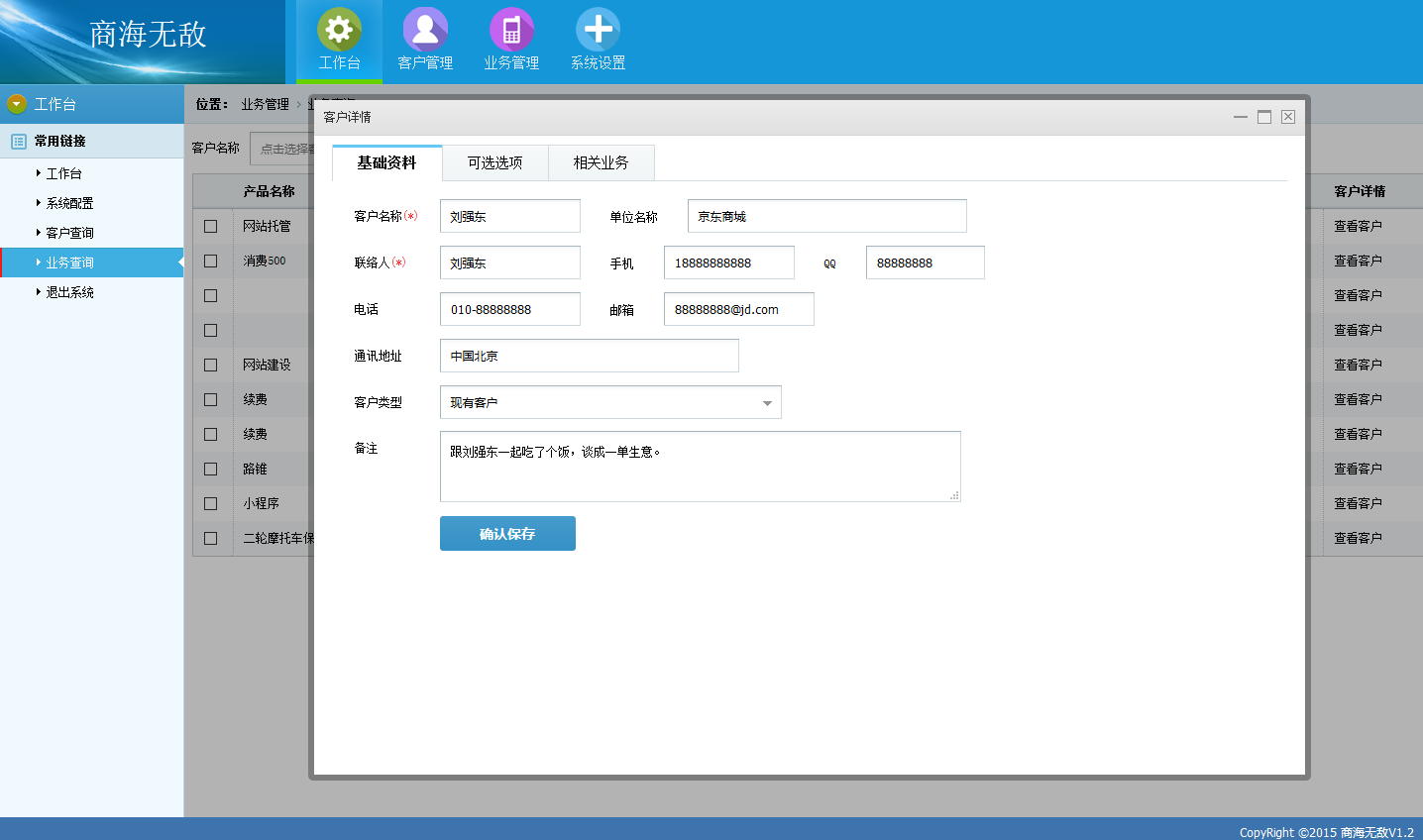Switch to the 相关业务 tab

coord(601,162)
